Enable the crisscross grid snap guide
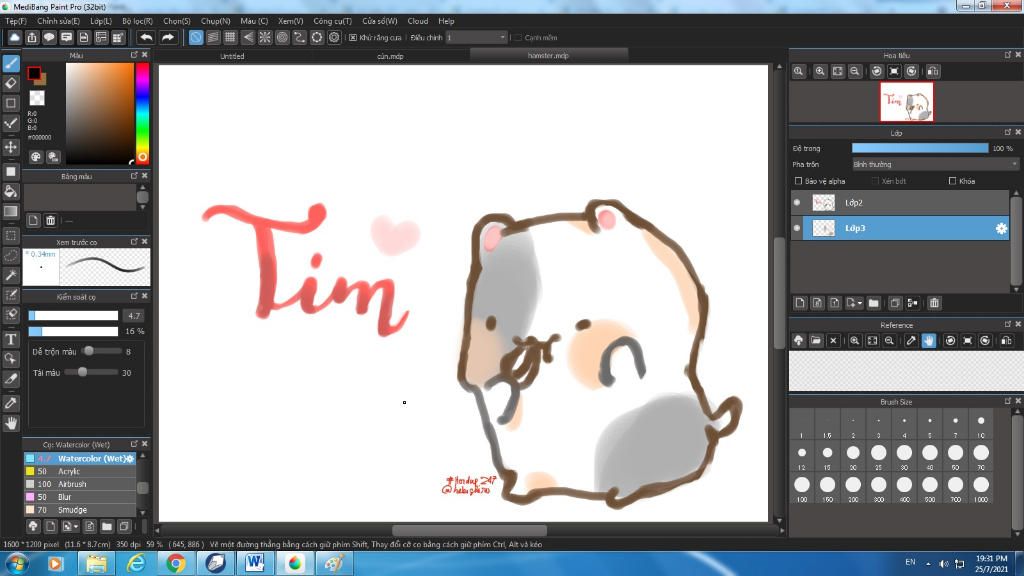The height and width of the screenshot is (576, 1024). pos(230,37)
